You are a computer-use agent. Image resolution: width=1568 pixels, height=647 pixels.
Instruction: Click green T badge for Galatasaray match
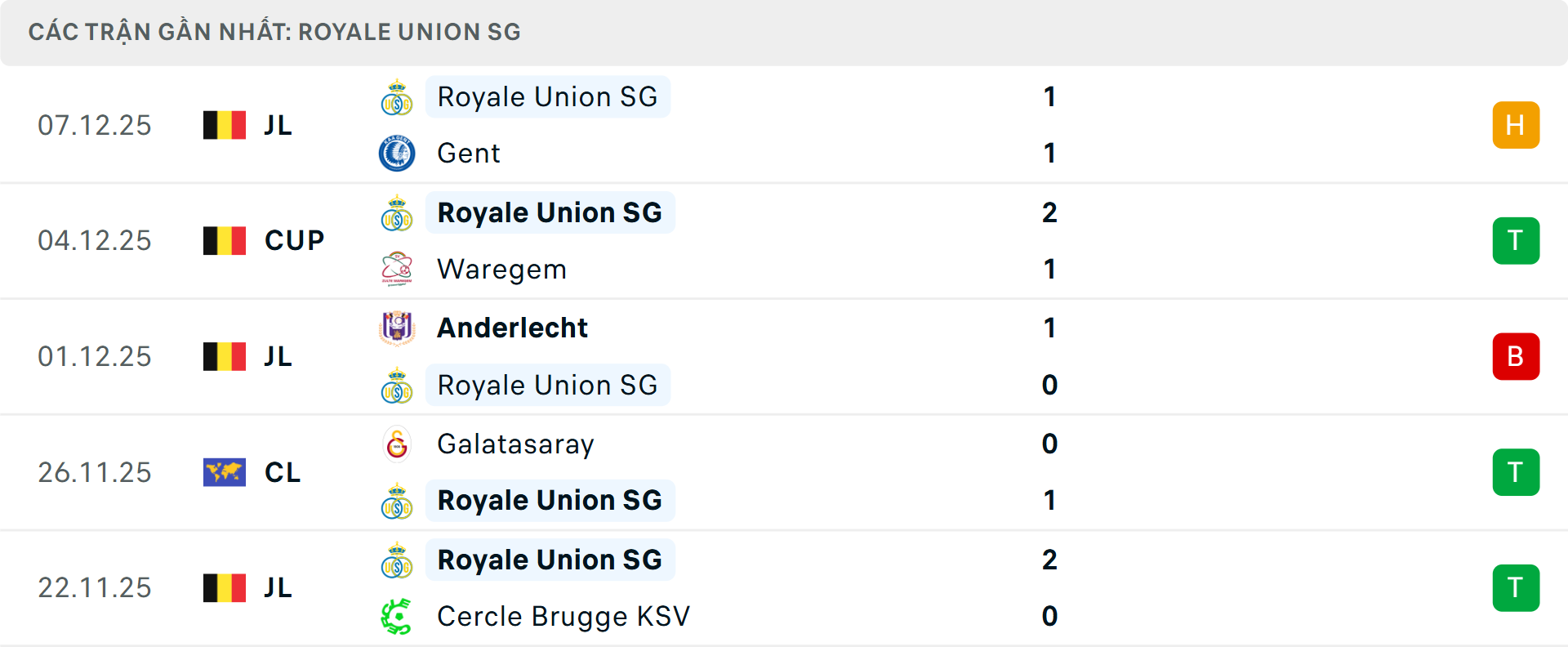1516,472
